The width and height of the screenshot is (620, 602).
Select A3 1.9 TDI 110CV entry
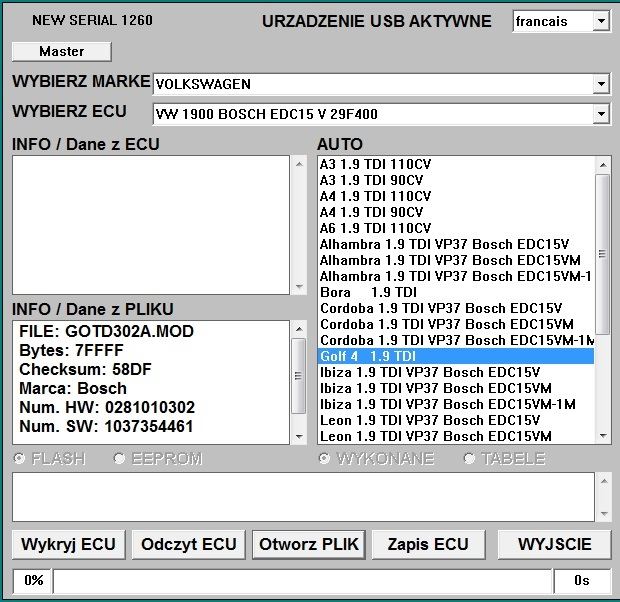pos(456,164)
